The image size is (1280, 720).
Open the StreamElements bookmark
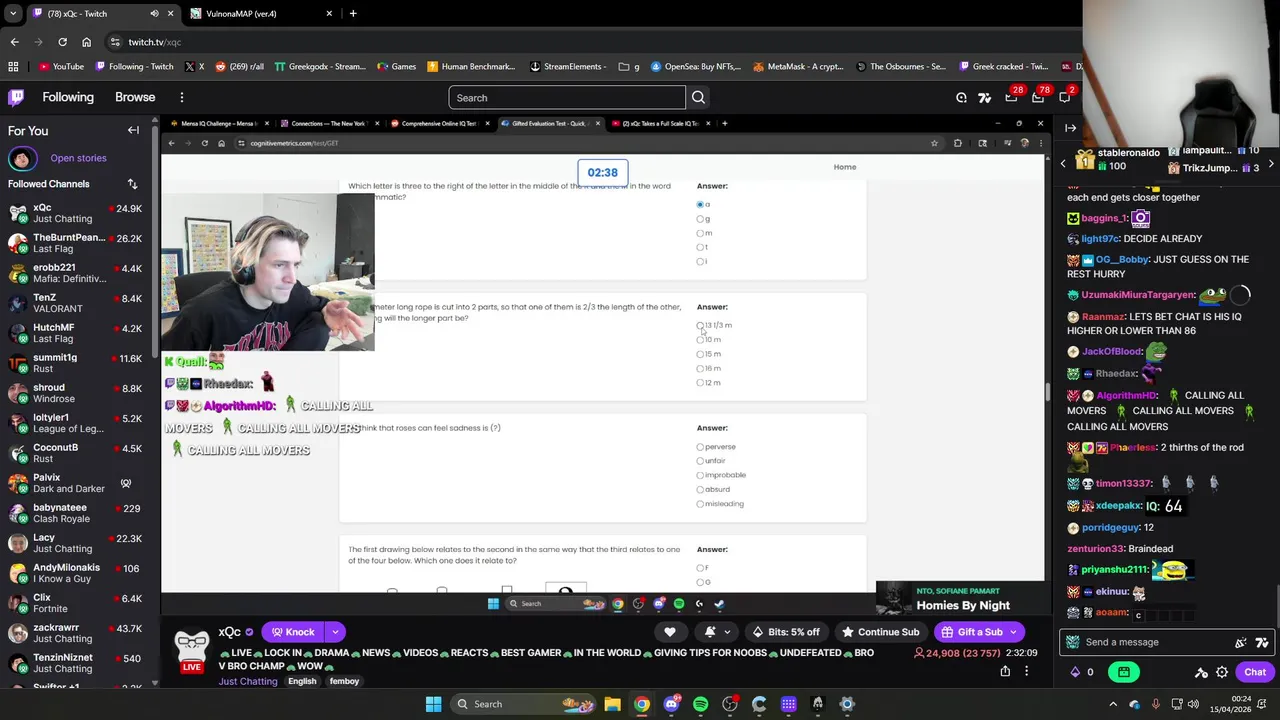[567, 67]
